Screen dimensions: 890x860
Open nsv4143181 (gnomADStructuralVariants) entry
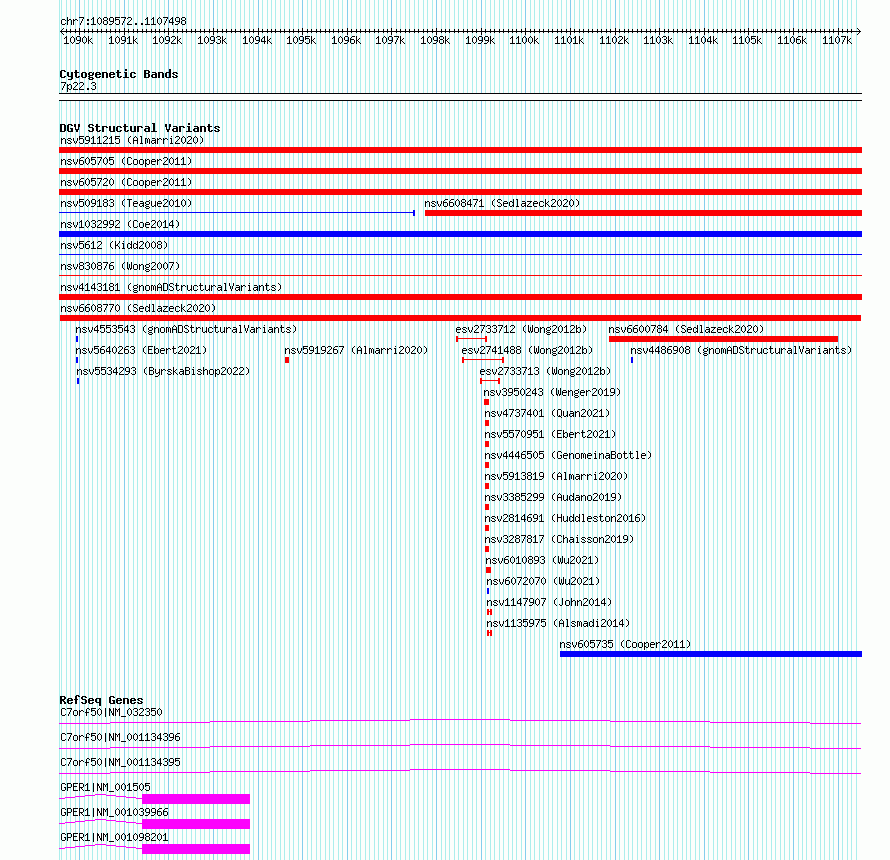(171, 287)
